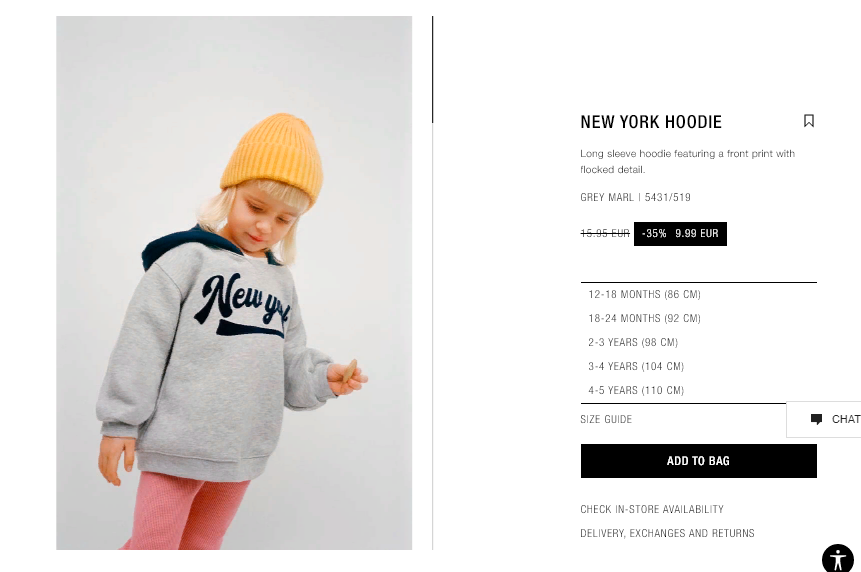The image size is (861, 572).
Task: Open Delivery, Exchanges and Returns info
Action: pos(667,534)
